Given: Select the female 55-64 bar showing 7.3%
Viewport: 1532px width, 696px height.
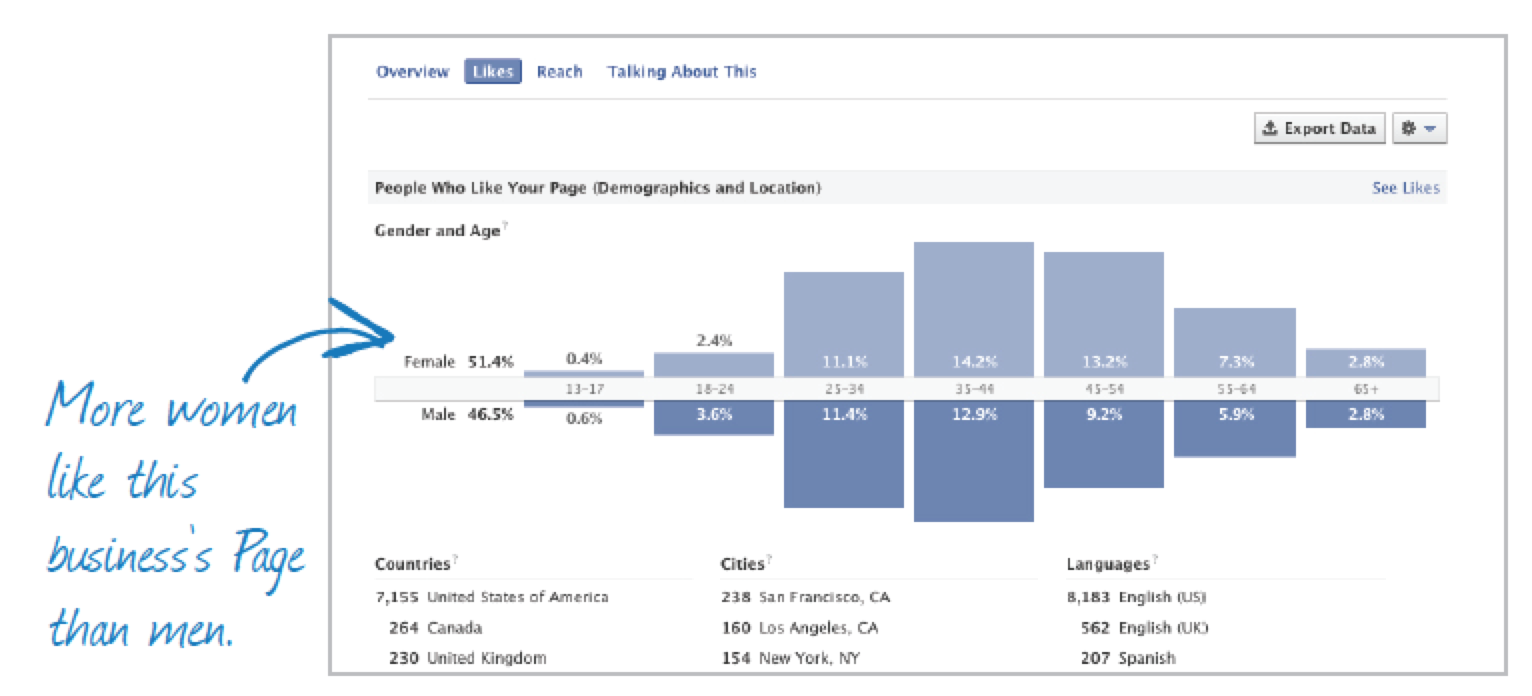Looking at the screenshot, I should tap(1235, 342).
